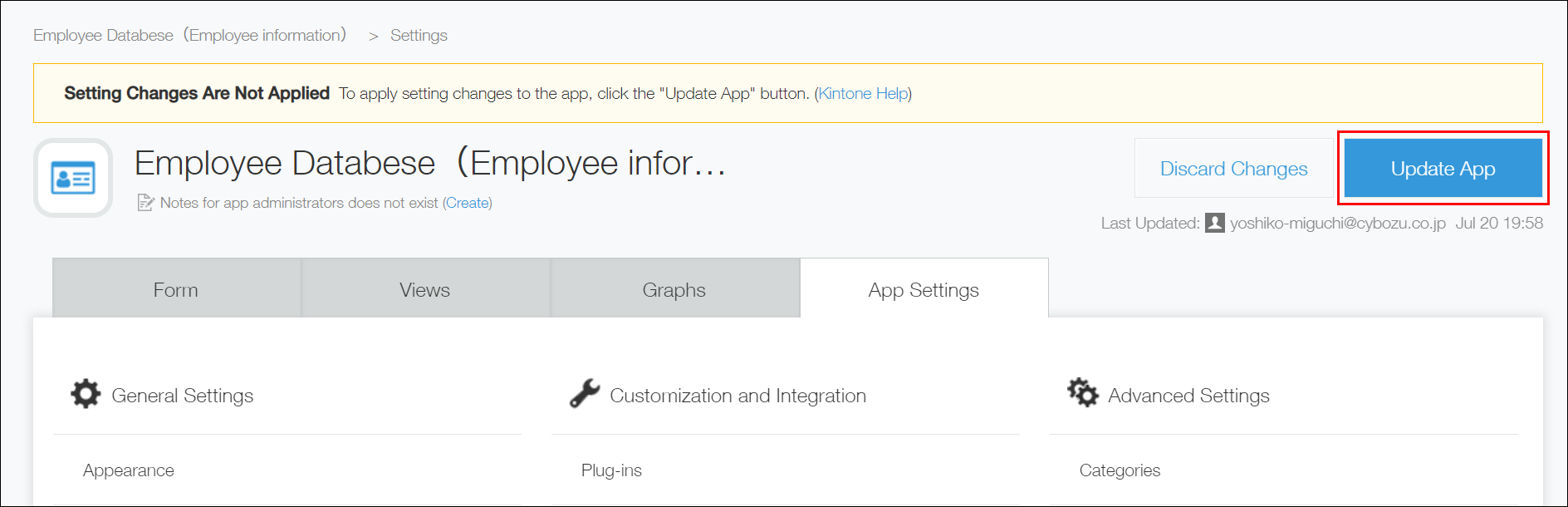Image resolution: width=1568 pixels, height=507 pixels.
Task: Click the Discard Changes button
Action: pyautogui.click(x=1233, y=169)
